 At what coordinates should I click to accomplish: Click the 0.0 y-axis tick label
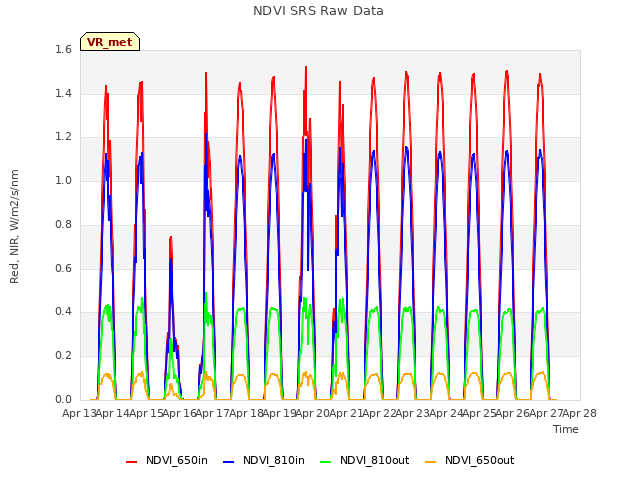(x=63, y=400)
